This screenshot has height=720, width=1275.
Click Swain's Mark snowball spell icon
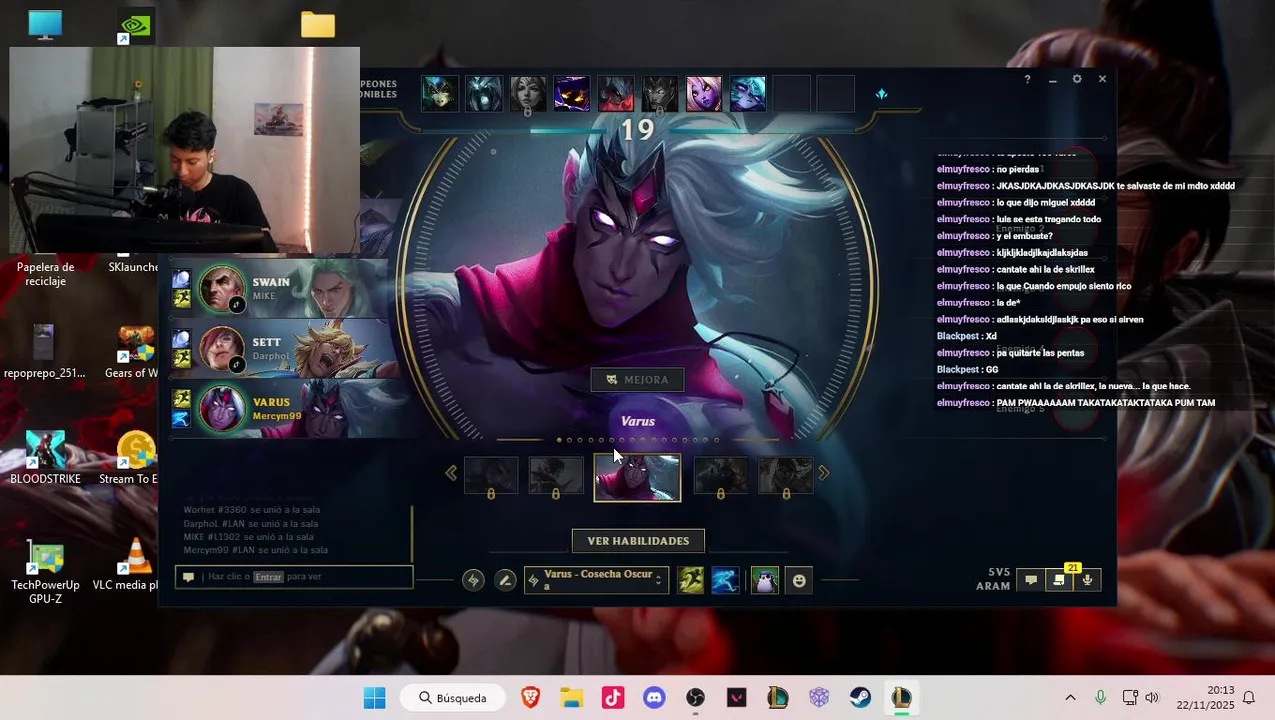[x=182, y=279]
